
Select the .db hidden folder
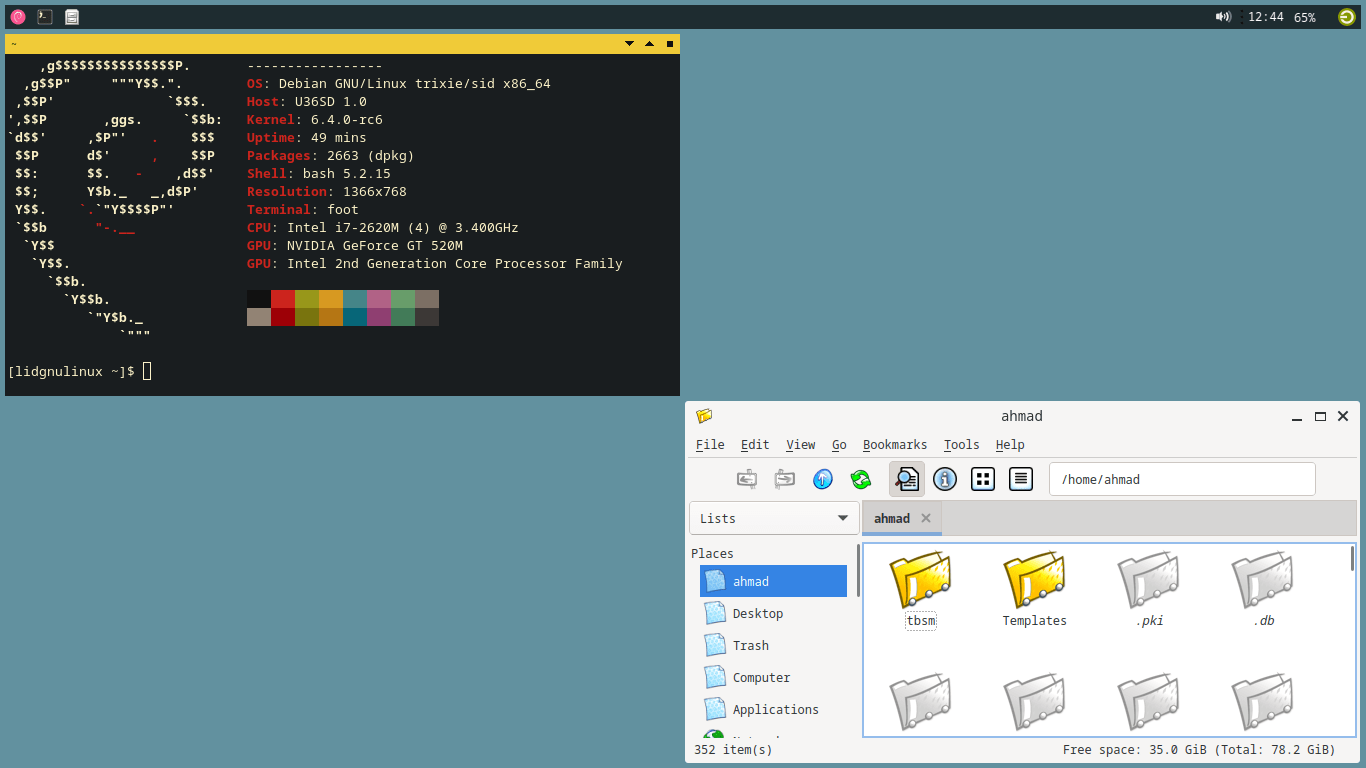[x=1263, y=590]
